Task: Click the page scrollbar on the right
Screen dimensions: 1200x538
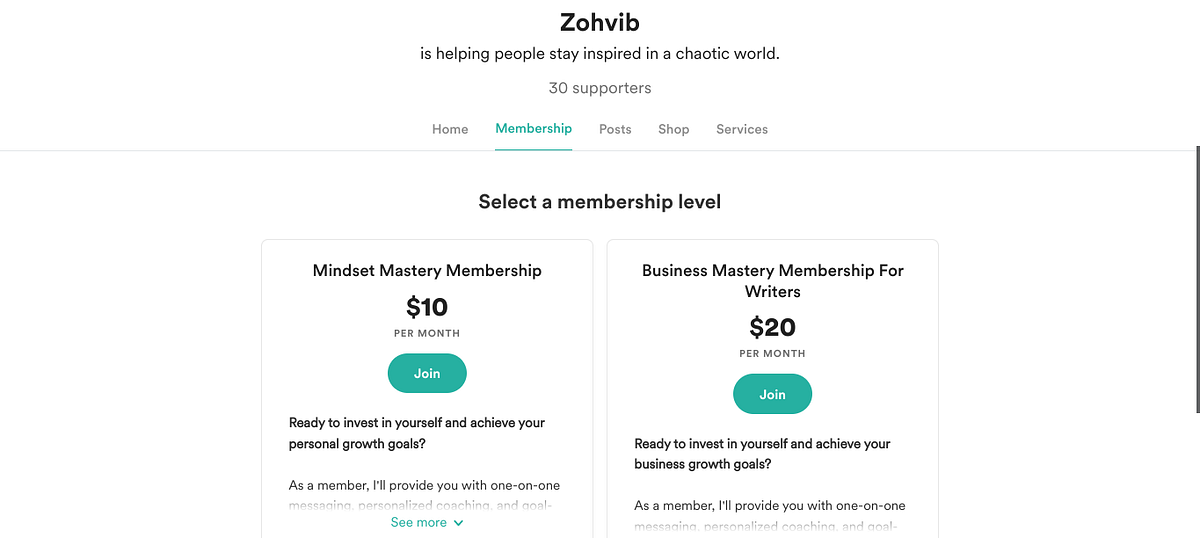Action: (1197, 280)
